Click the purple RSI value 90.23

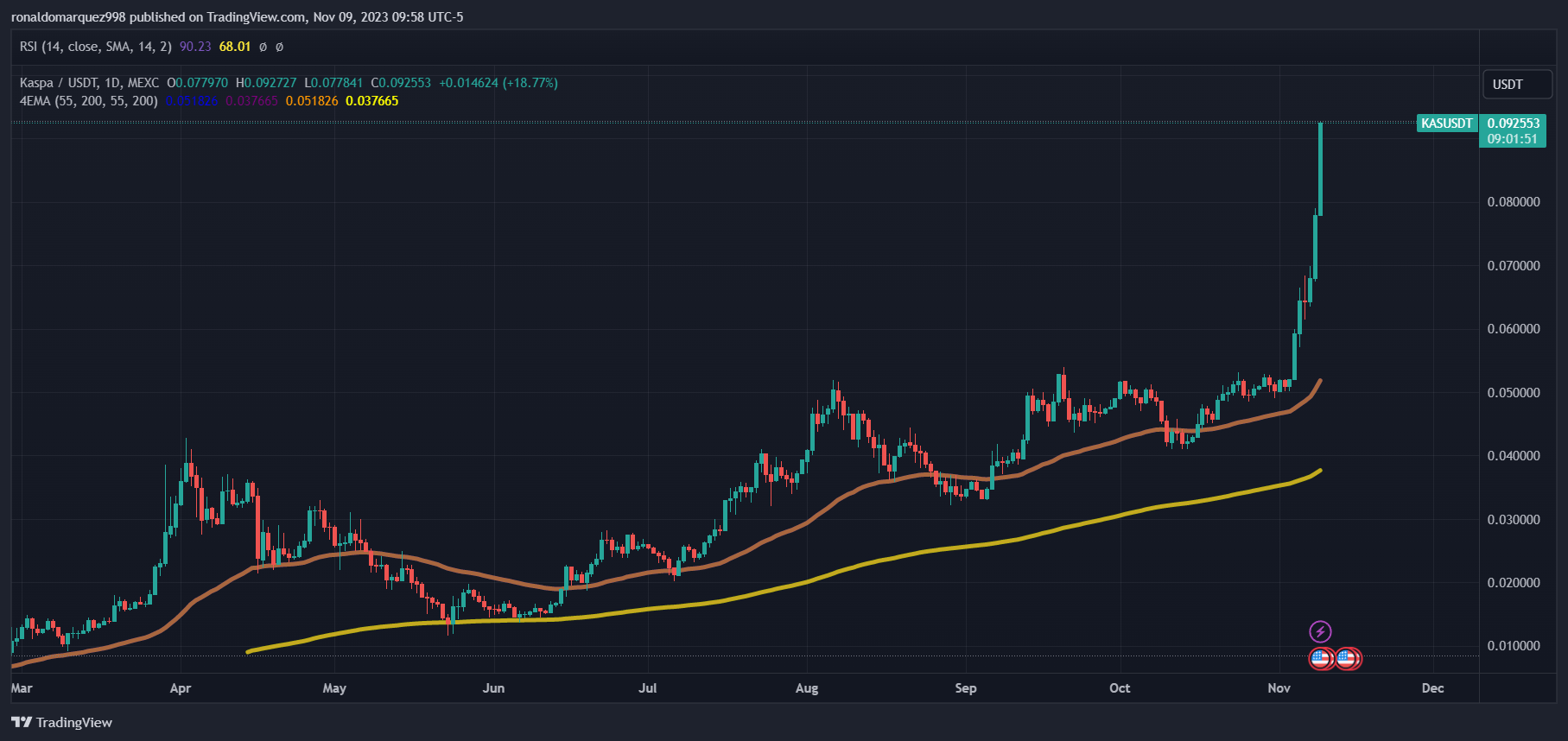tap(195, 47)
